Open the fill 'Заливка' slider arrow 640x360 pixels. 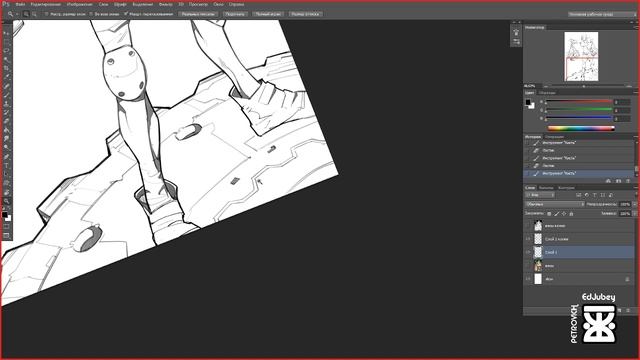[635, 213]
